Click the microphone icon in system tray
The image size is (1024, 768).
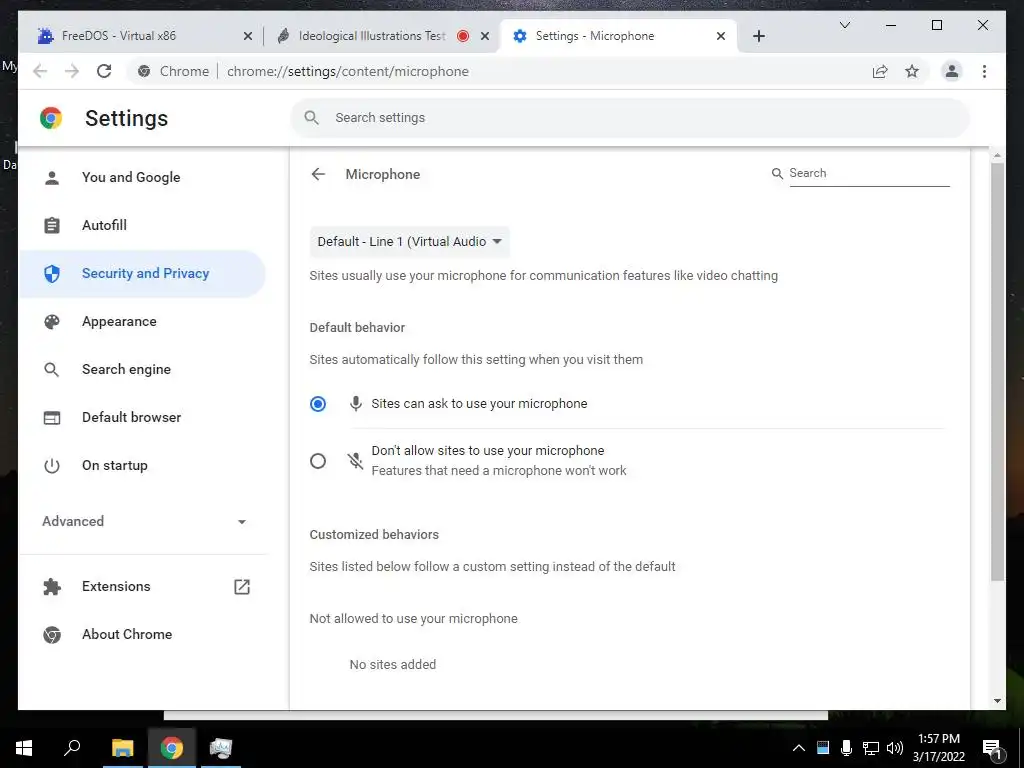pos(846,748)
